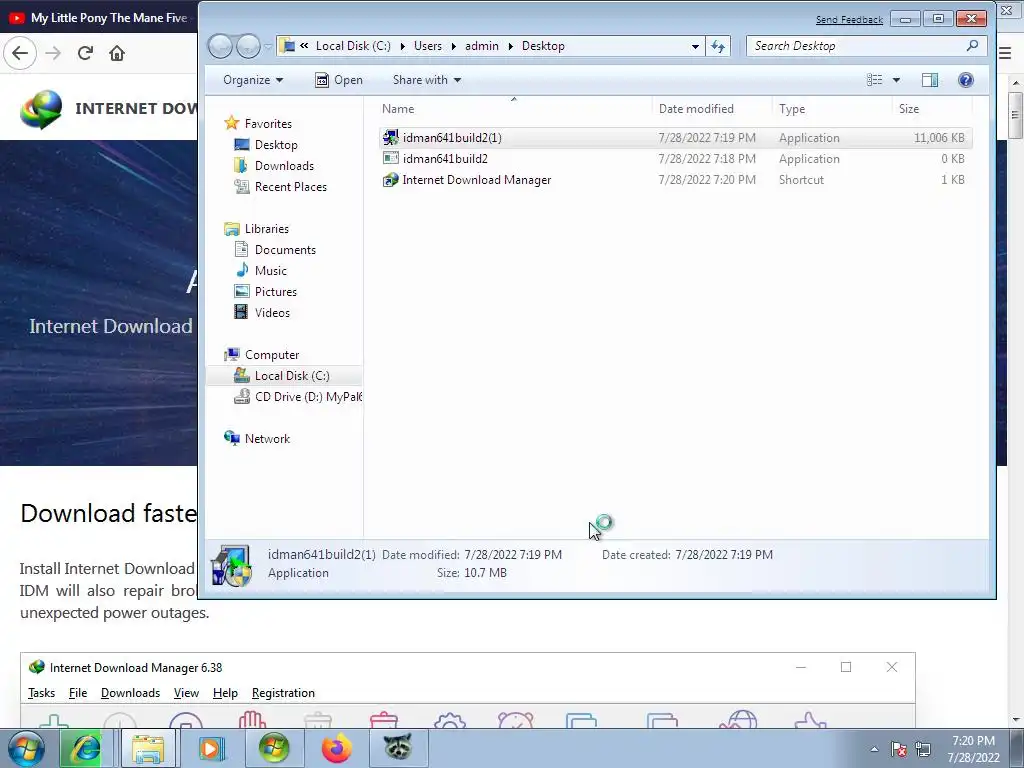Click the Explorer back arrow button

tap(220, 46)
